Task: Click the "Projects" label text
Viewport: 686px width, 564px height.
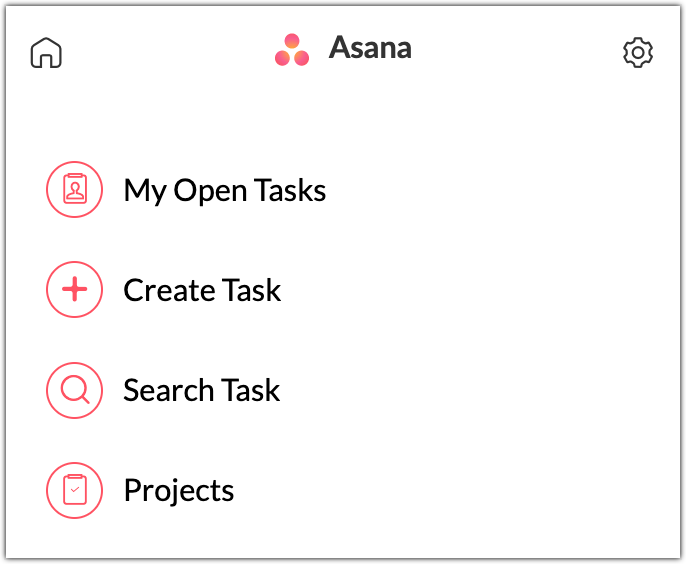Action: pyautogui.click(x=178, y=490)
